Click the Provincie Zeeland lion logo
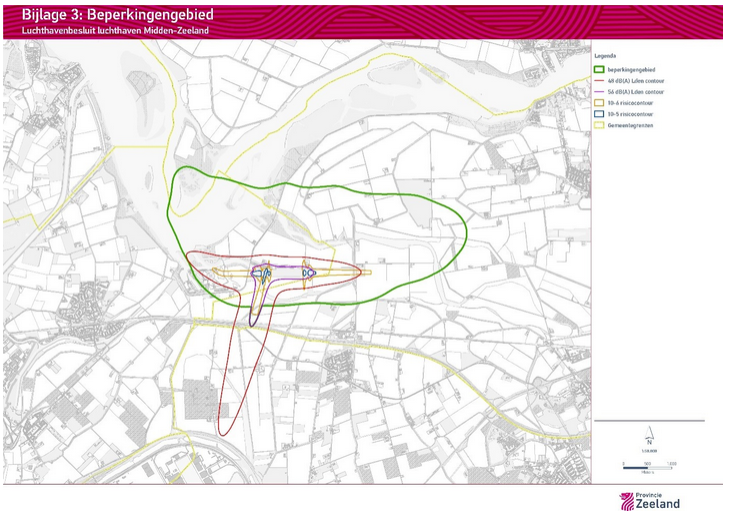Image resolution: width=729 pixels, height=515 pixels. point(627,502)
